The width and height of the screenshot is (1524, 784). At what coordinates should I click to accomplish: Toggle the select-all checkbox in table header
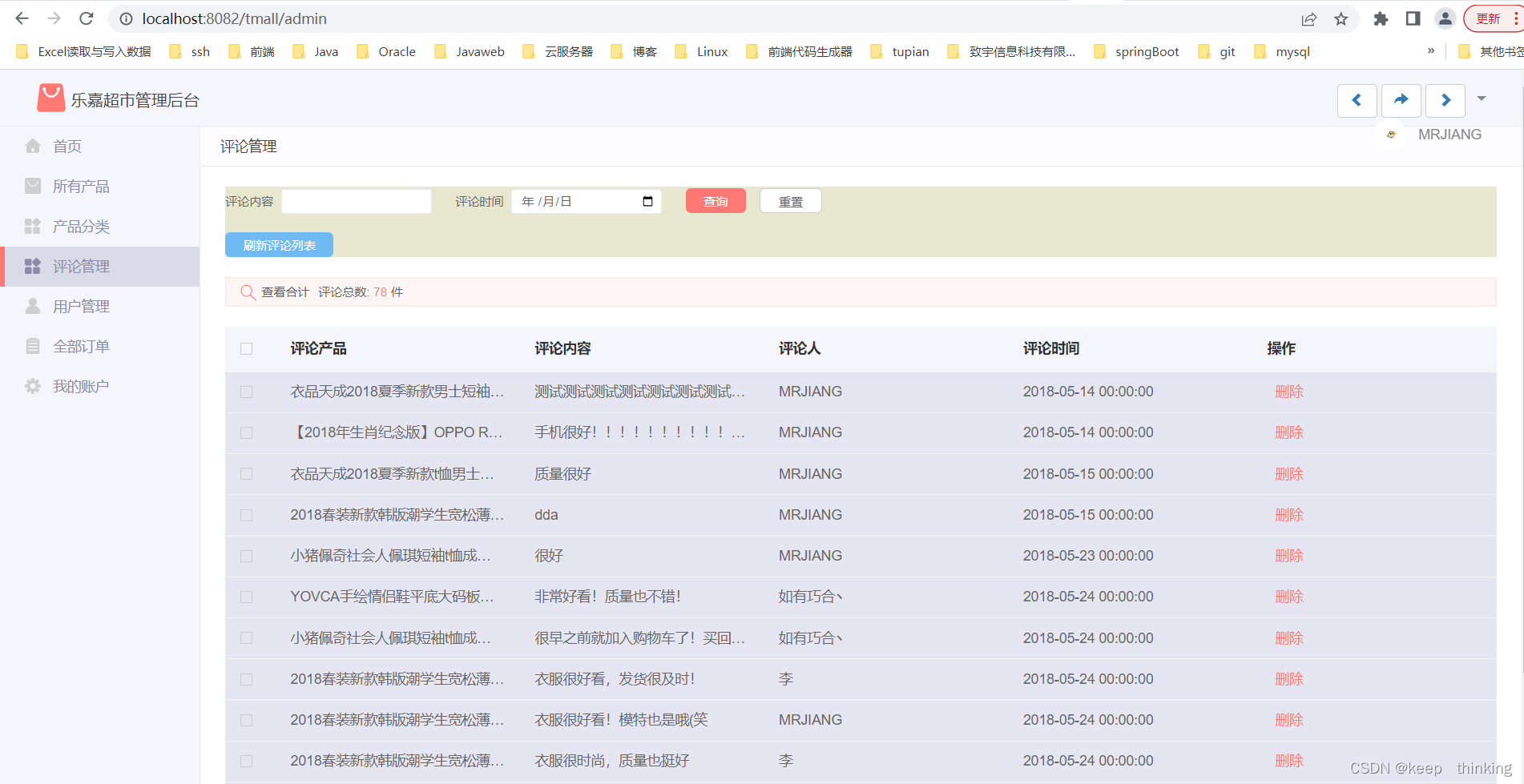(x=246, y=348)
